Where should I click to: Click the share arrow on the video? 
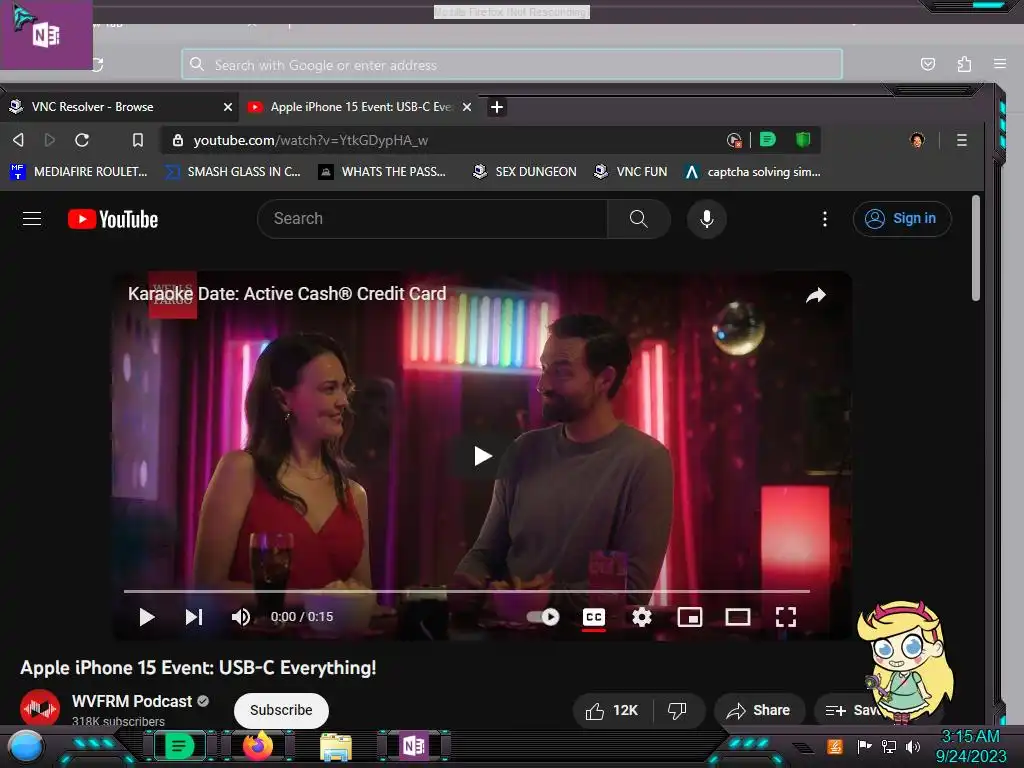816,295
